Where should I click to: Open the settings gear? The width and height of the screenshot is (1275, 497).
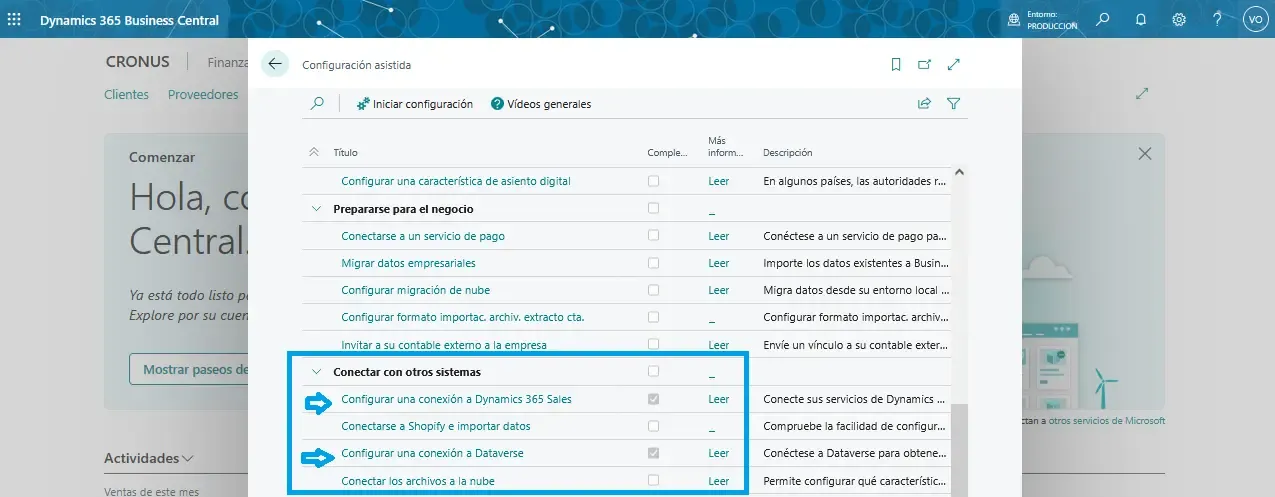click(1179, 19)
